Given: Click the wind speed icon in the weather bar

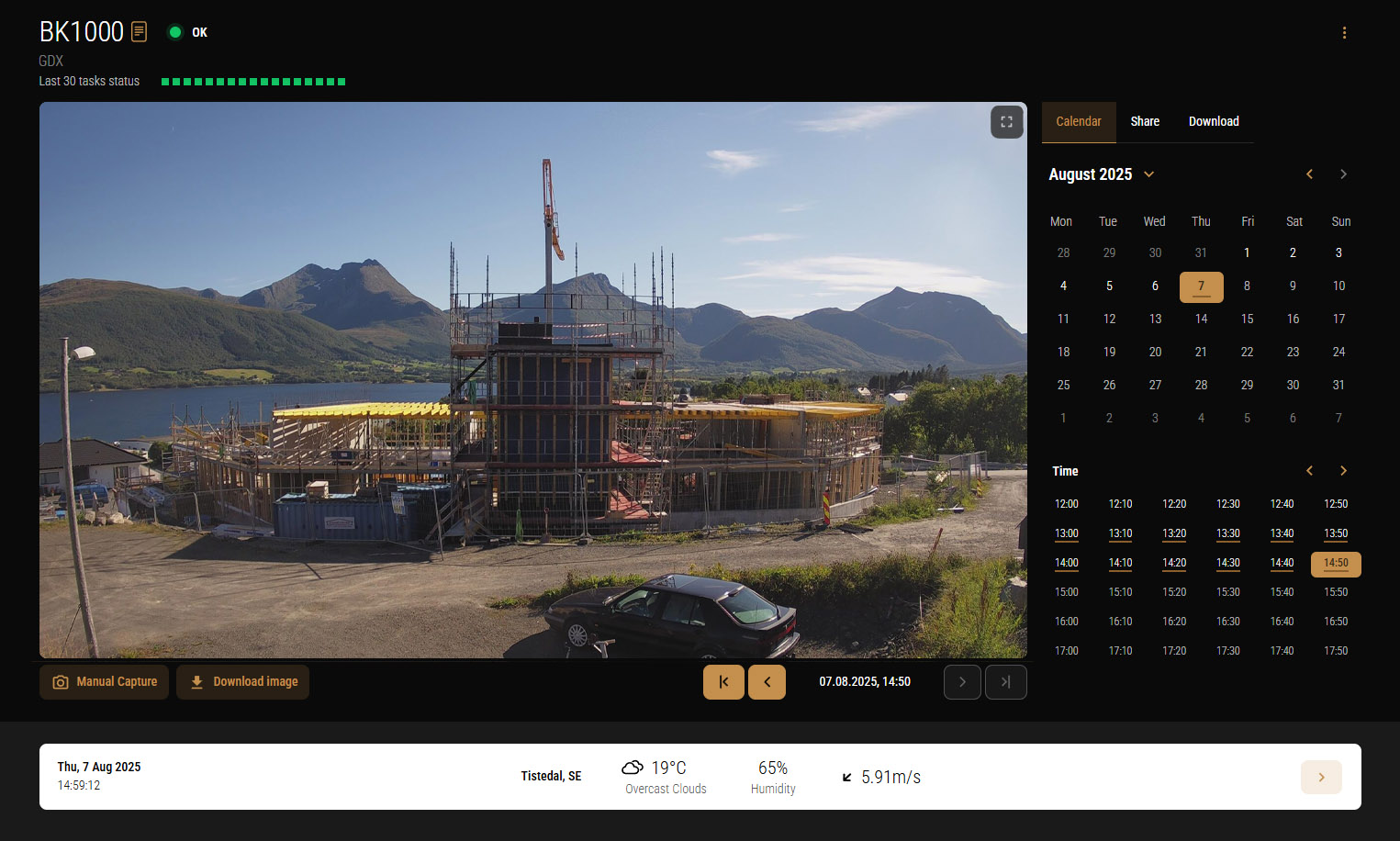Looking at the screenshot, I should click(x=846, y=777).
